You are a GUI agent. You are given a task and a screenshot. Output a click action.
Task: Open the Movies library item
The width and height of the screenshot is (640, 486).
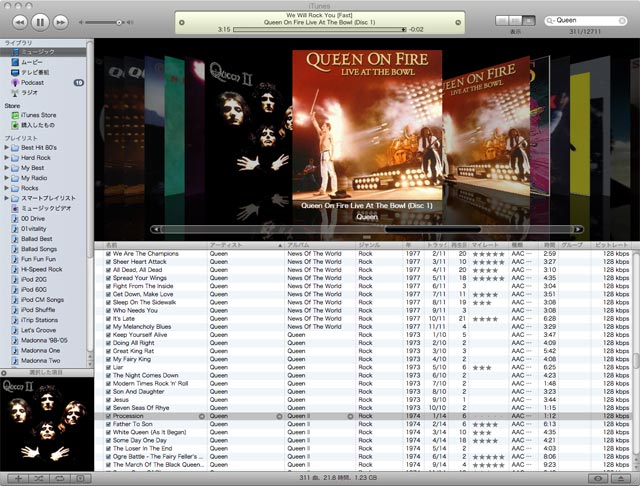click(31, 62)
